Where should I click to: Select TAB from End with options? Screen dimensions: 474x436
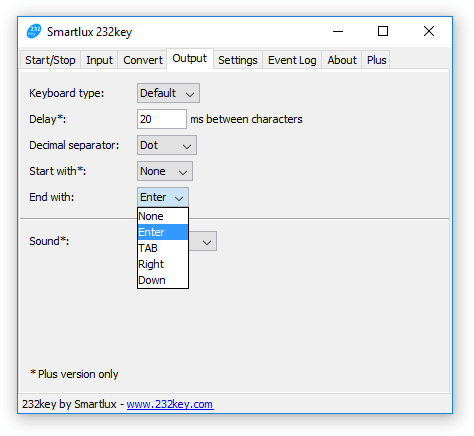[x=163, y=248]
